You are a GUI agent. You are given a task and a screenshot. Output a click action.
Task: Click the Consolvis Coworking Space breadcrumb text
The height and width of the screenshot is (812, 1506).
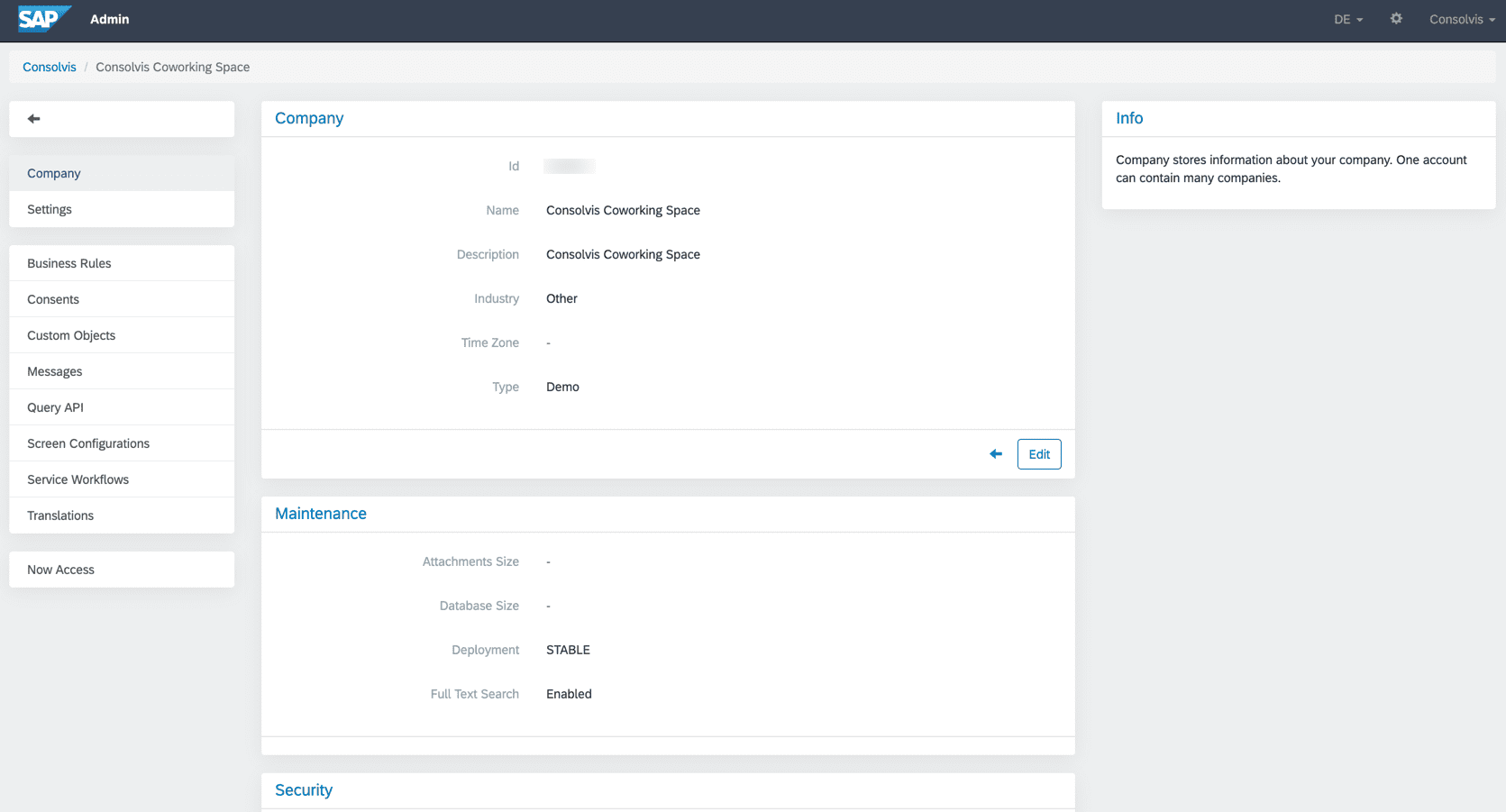coord(173,67)
